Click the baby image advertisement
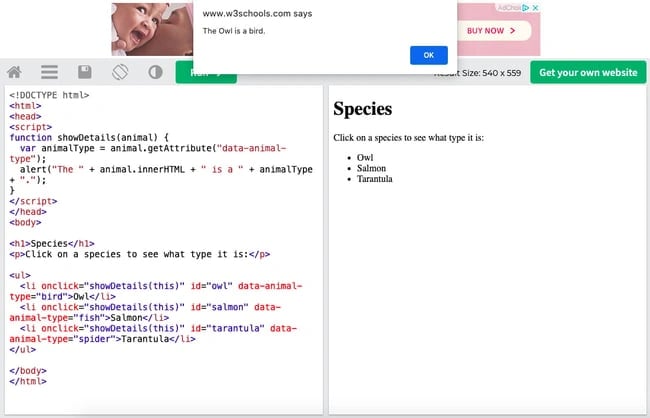This screenshot has height=418, width=650. tap(152, 29)
